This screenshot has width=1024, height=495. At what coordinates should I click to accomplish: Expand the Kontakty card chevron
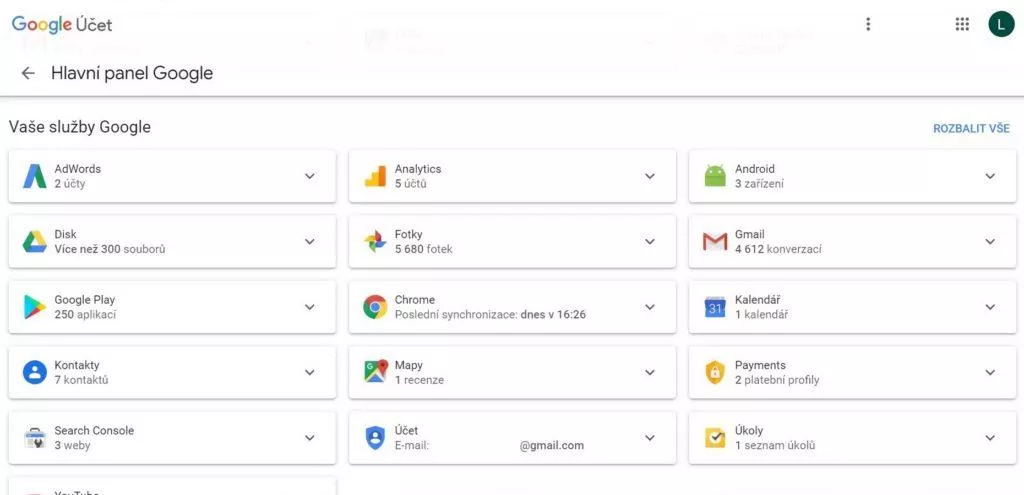pos(310,372)
